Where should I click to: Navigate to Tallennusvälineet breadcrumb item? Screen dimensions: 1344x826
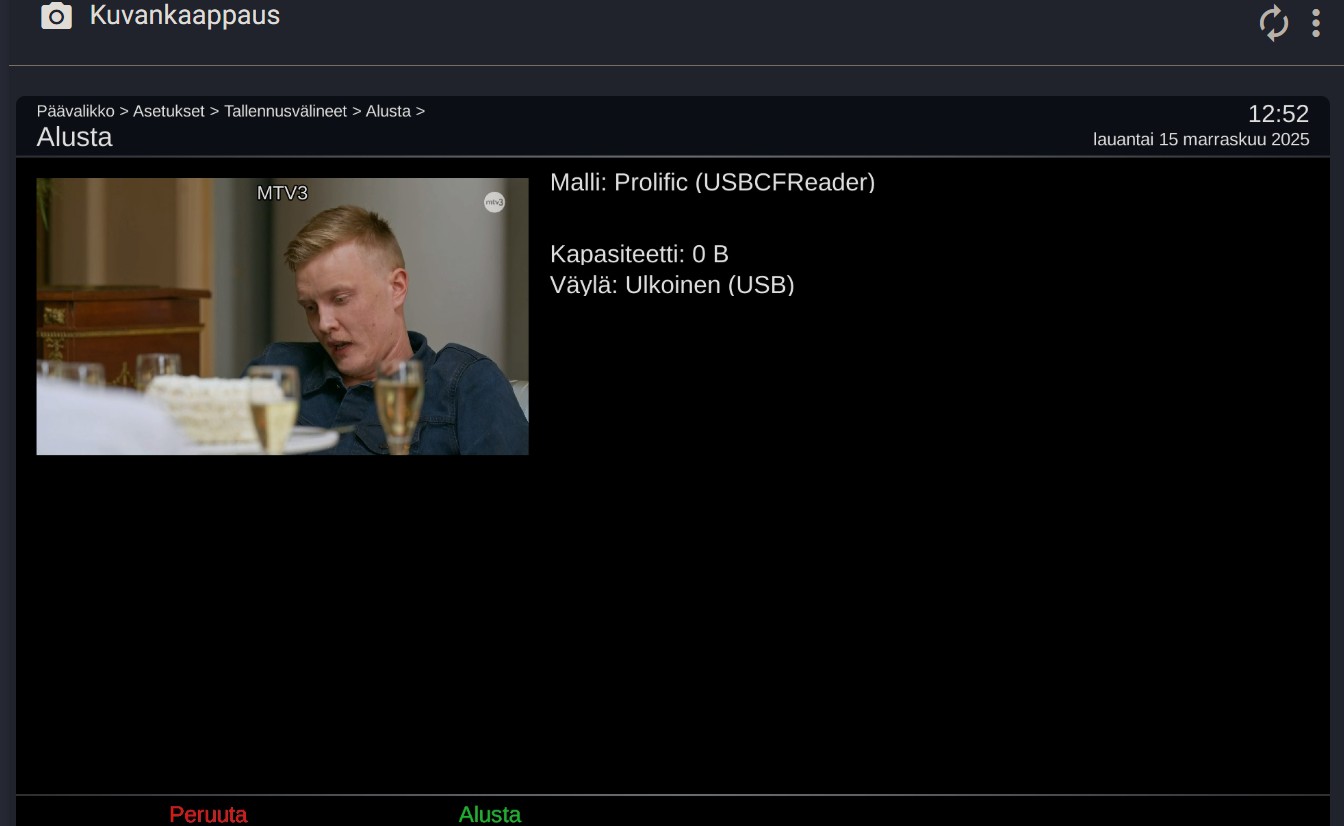coord(285,111)
